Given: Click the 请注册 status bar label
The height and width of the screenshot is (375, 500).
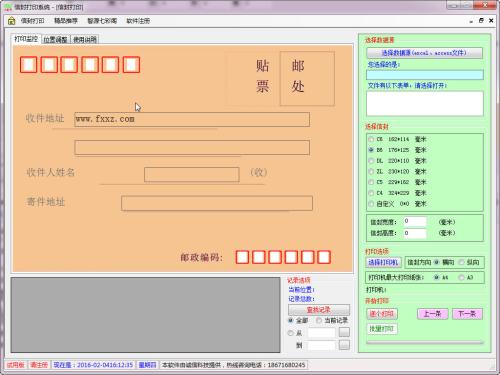Looking at the screenshot, I should coord(39,365).
